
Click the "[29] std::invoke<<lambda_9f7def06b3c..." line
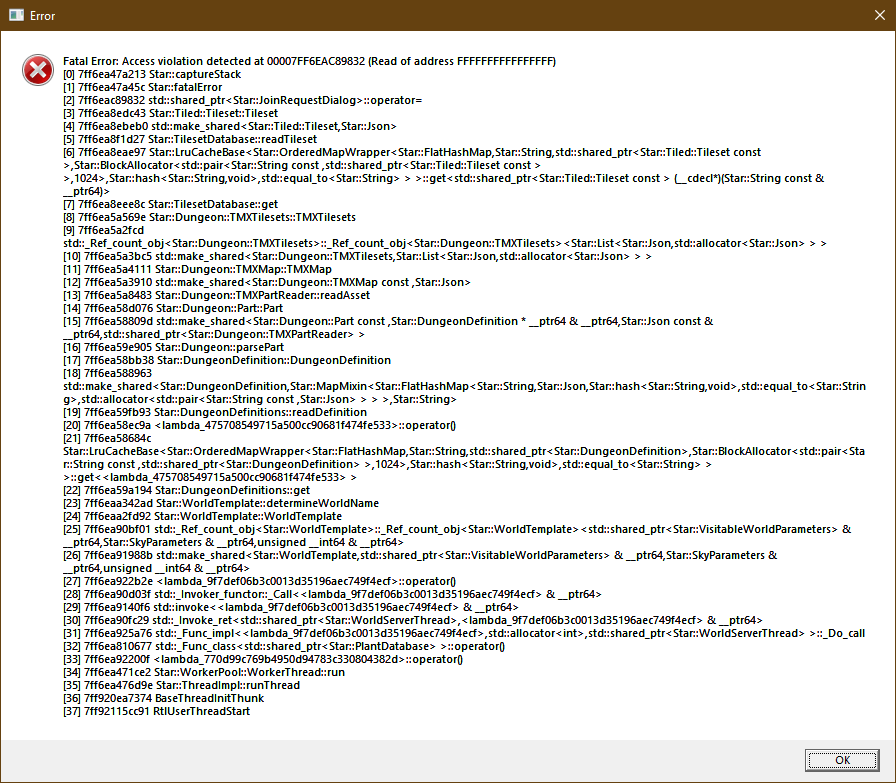coord(291,608)
